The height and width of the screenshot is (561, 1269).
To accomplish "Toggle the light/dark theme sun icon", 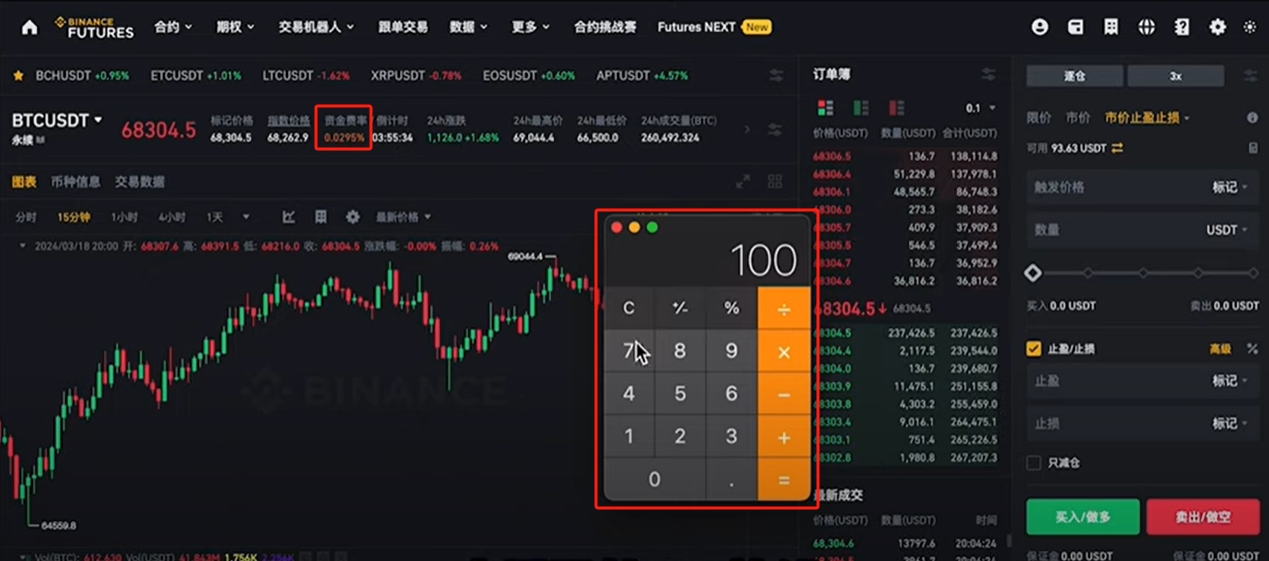I will 1250,27.
